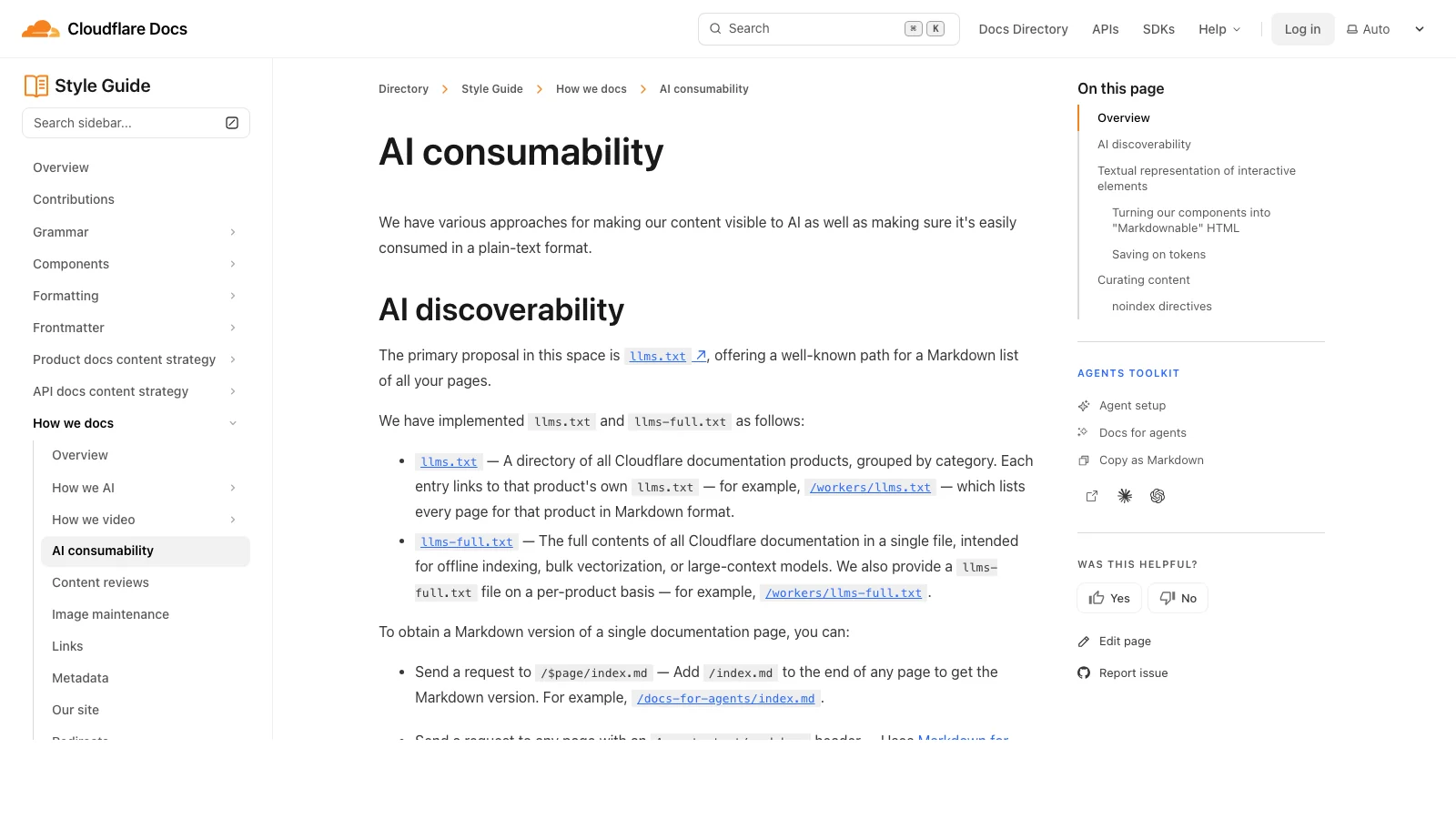Click the Cloudflare cloud logo icon
This screenshot has width=1456, height=819.
[x=41, y=29]
